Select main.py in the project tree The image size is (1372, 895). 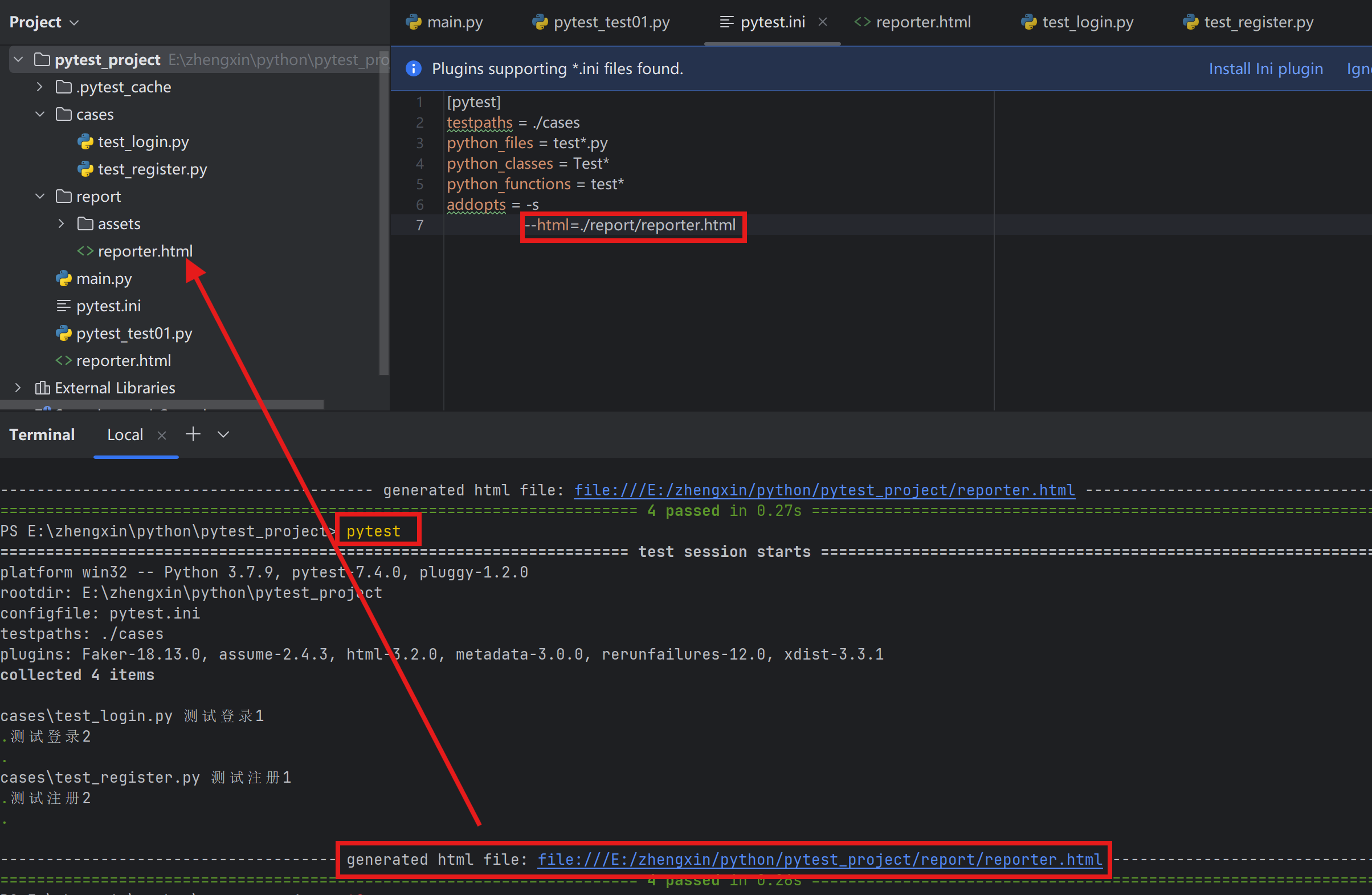tap(104, 279)
